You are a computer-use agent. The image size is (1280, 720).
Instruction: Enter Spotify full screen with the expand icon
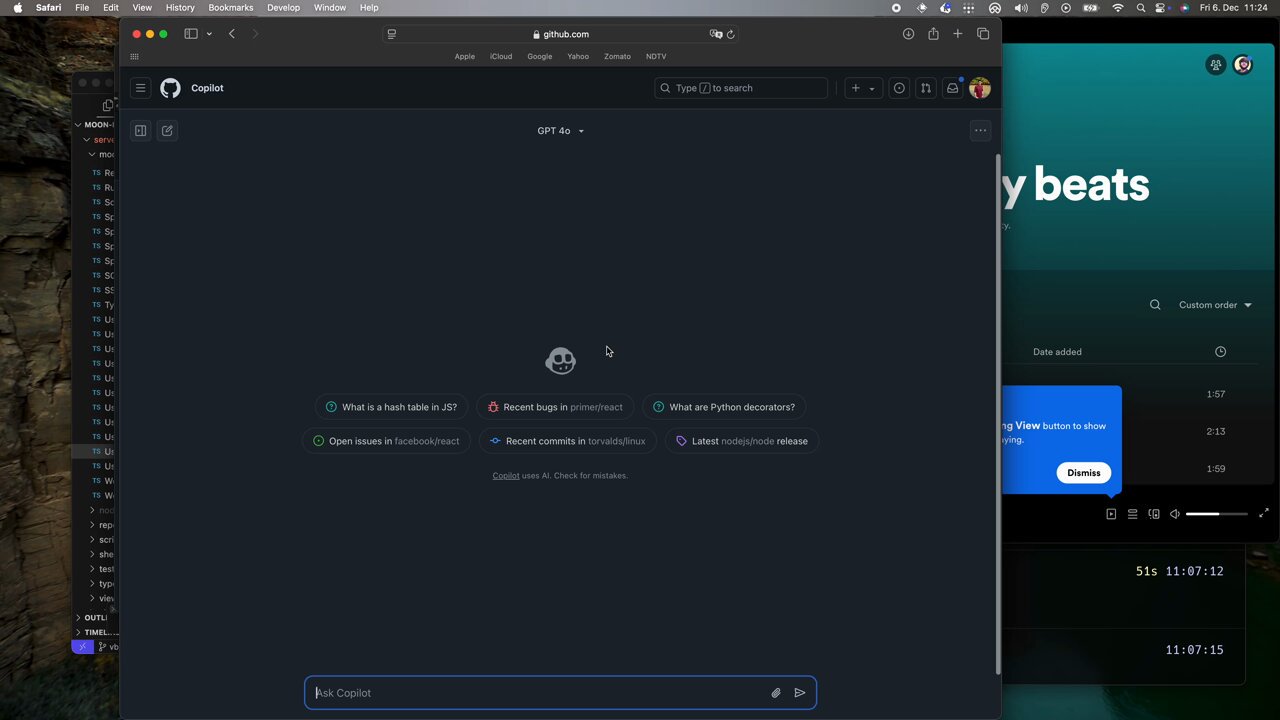(1264, 513)
